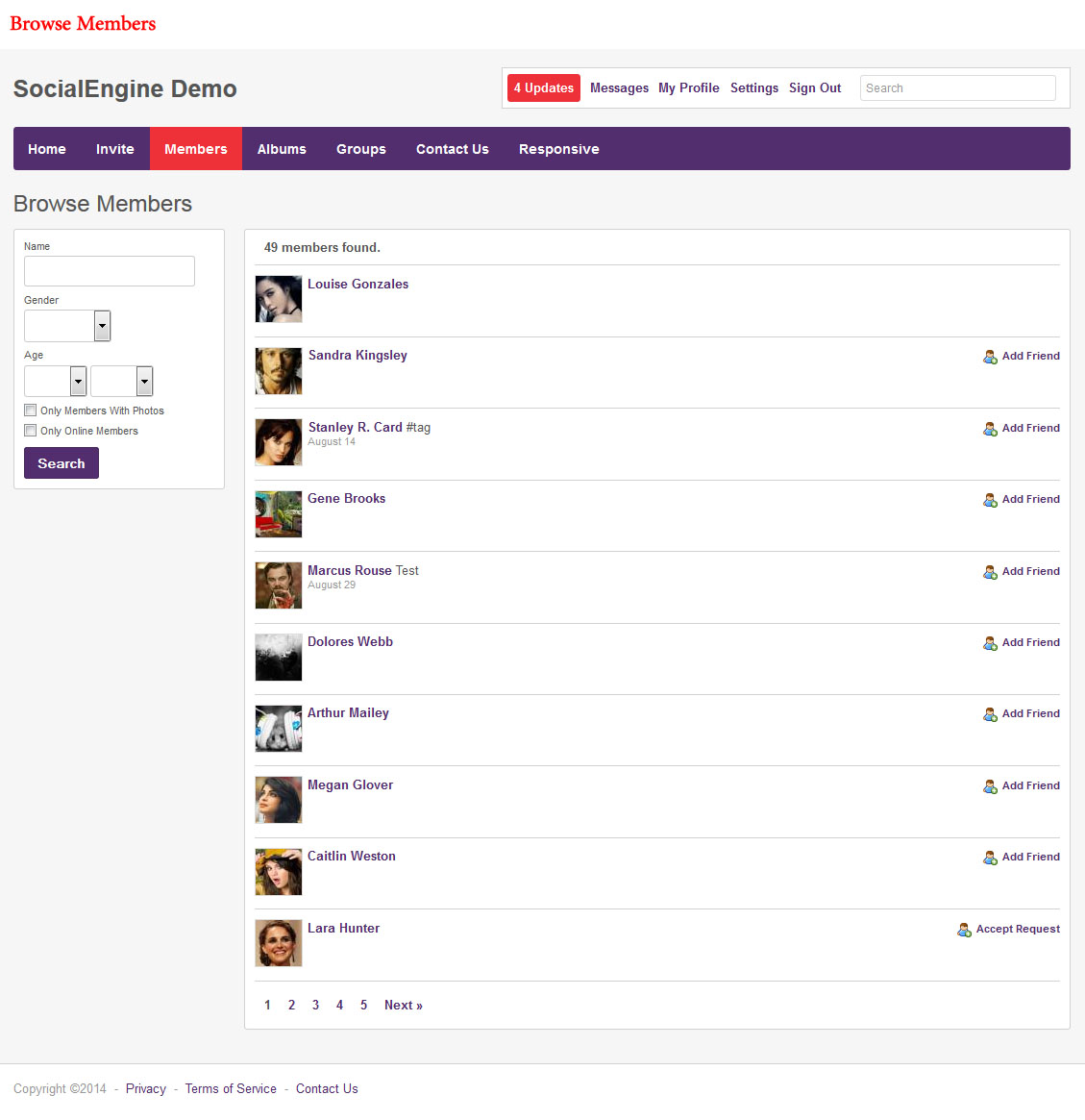Expand the maximum Age dropdown
The image size is (1085, 1120).
pos(122,382)
